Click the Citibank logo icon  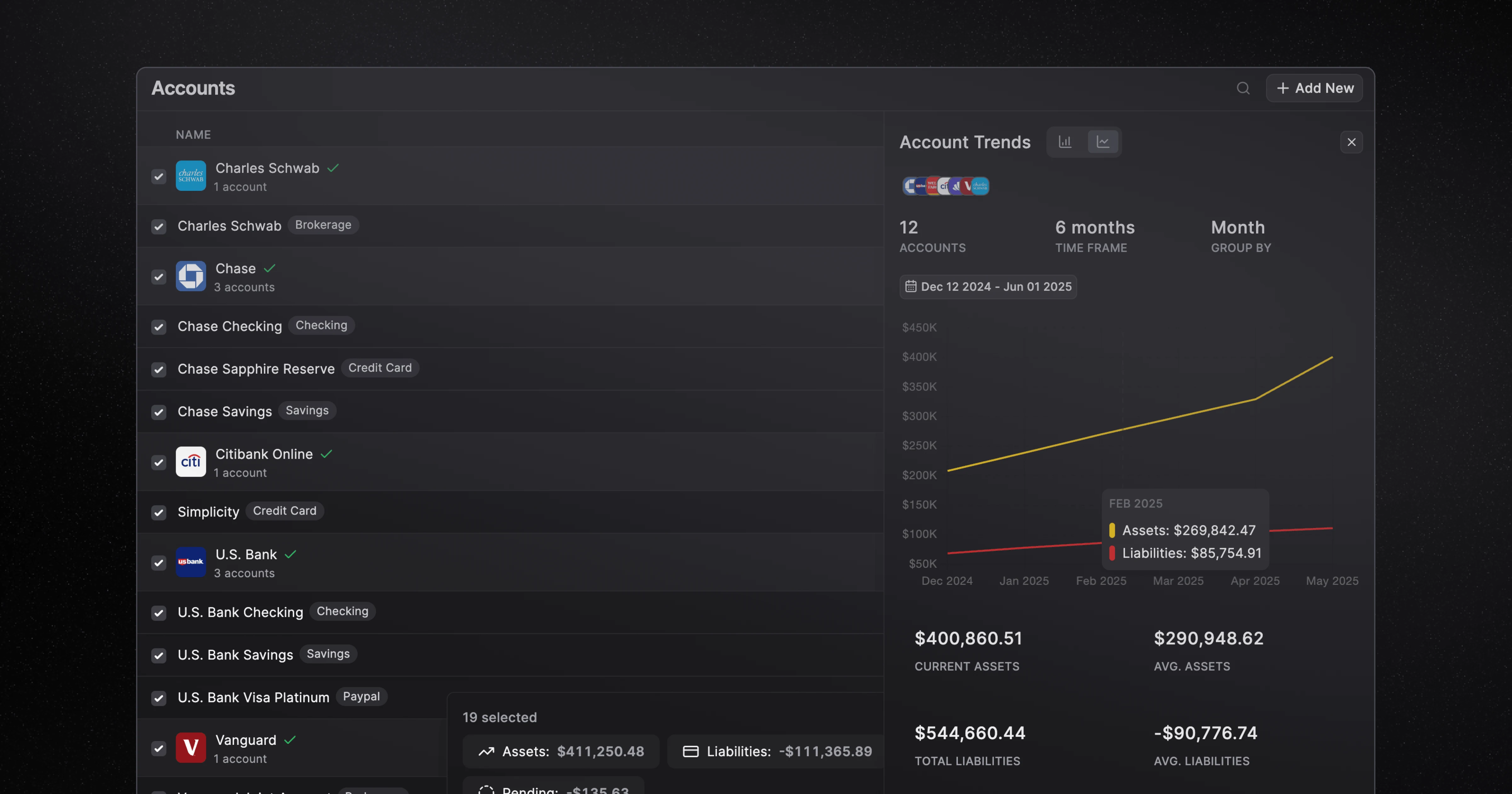pos(191,462)
